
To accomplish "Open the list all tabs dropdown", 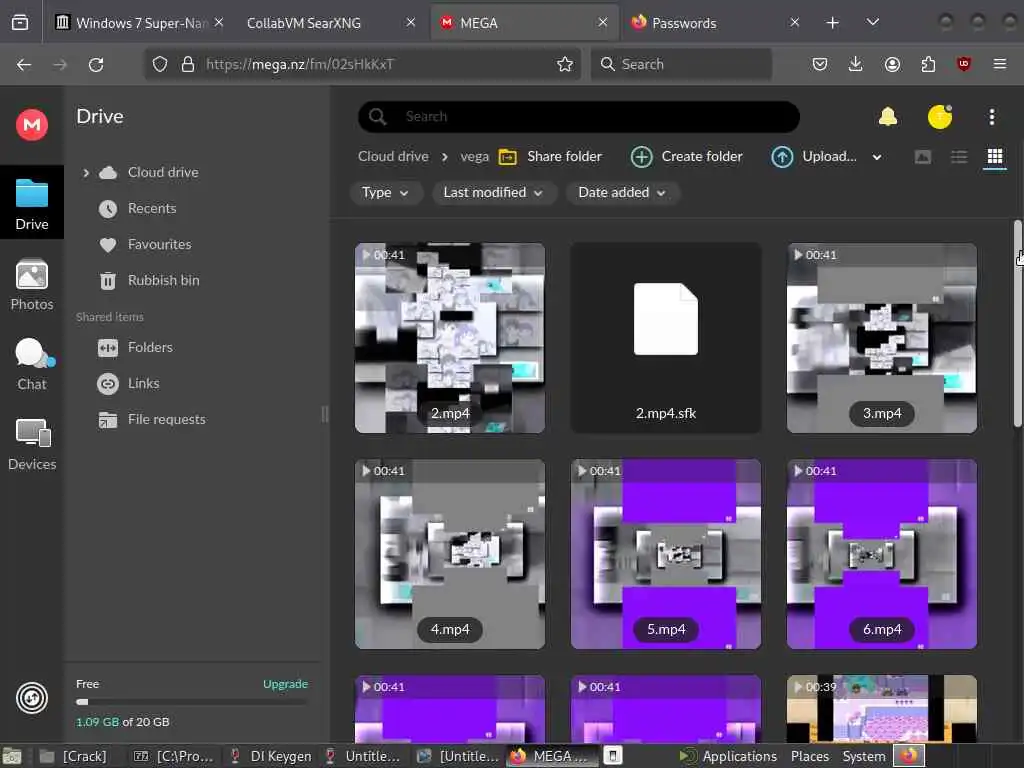I will (872, 23).
